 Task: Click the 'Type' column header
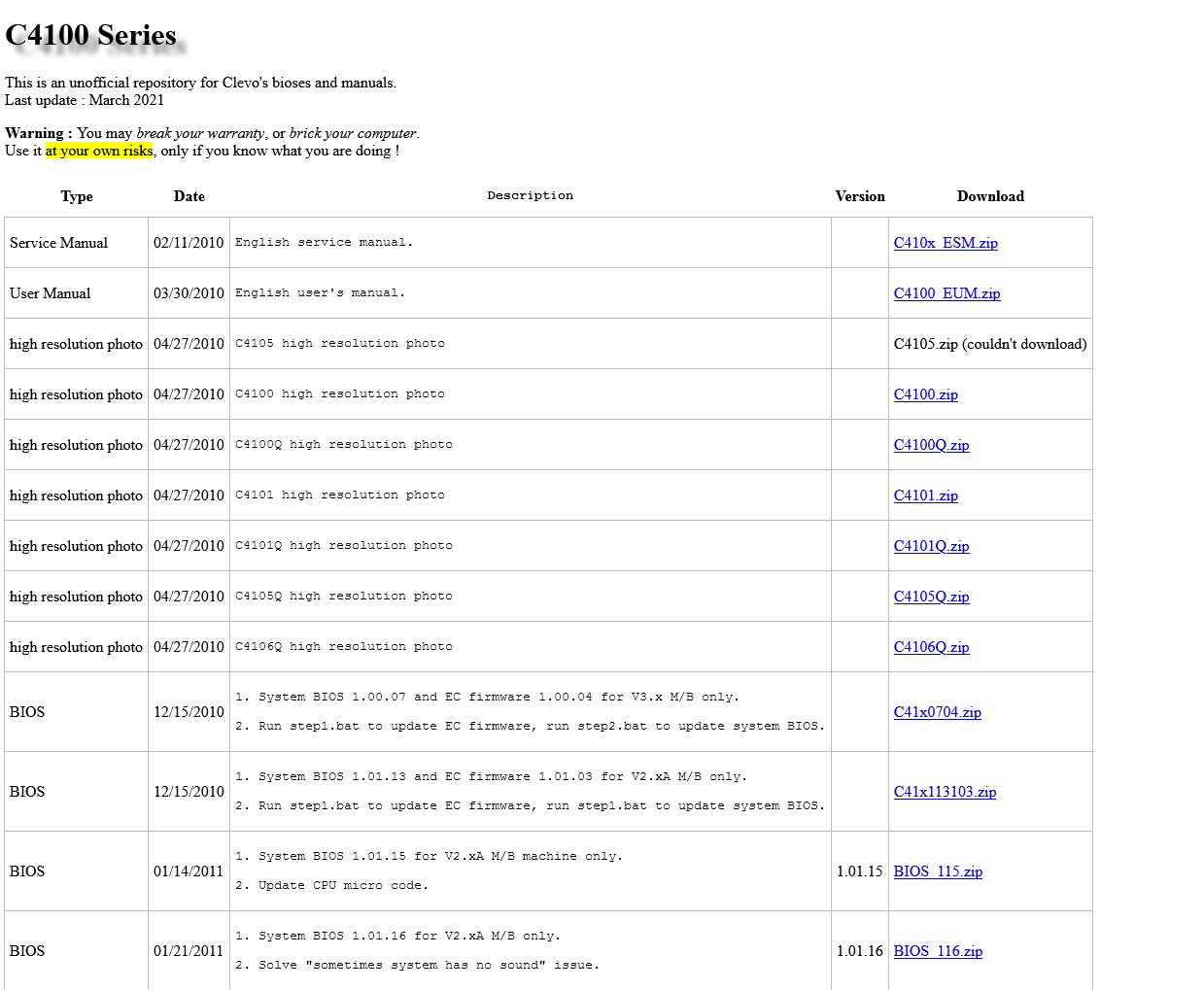pyautogui.click(x=77, y=196)
